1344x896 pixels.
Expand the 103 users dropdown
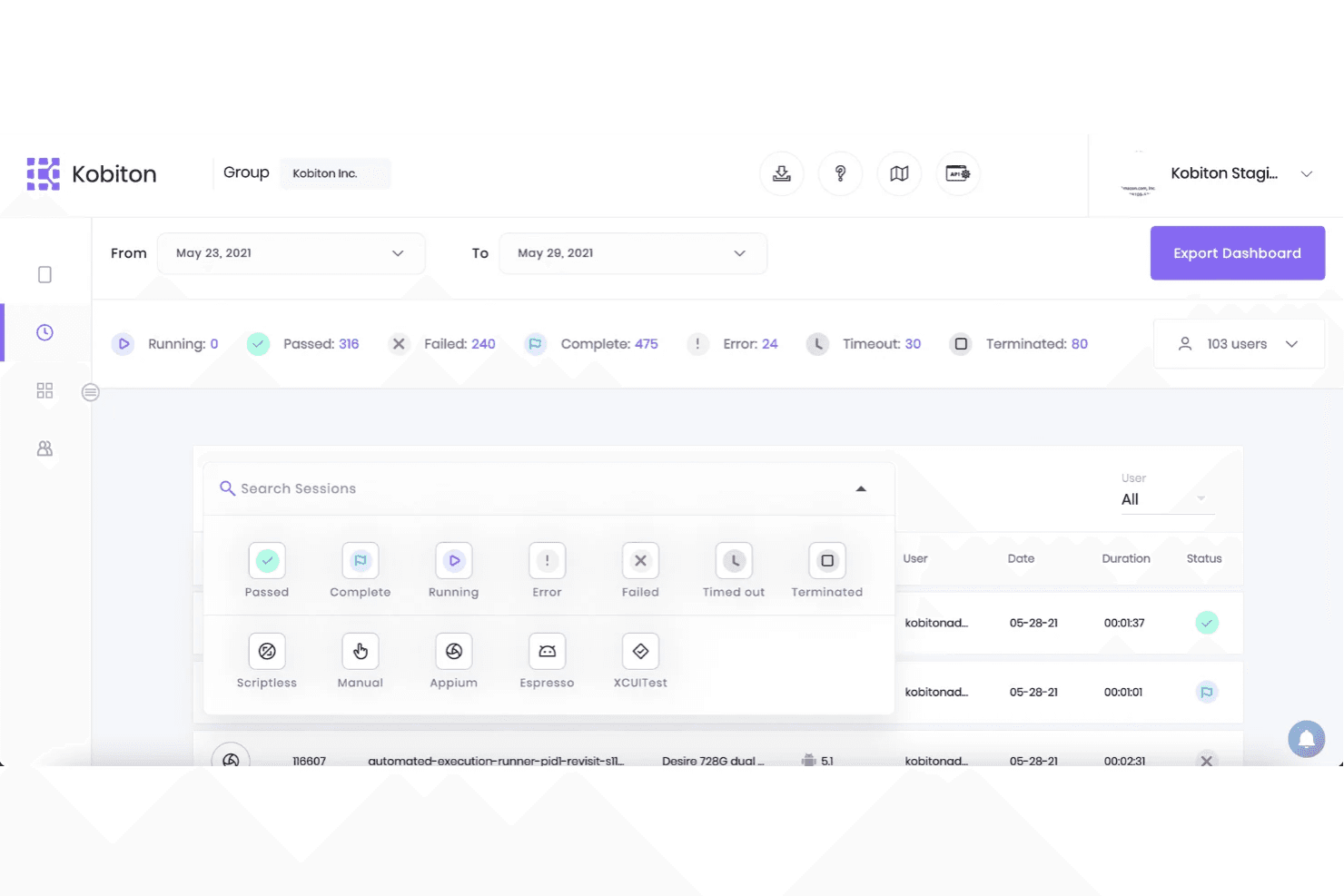tap(1239, 344)
